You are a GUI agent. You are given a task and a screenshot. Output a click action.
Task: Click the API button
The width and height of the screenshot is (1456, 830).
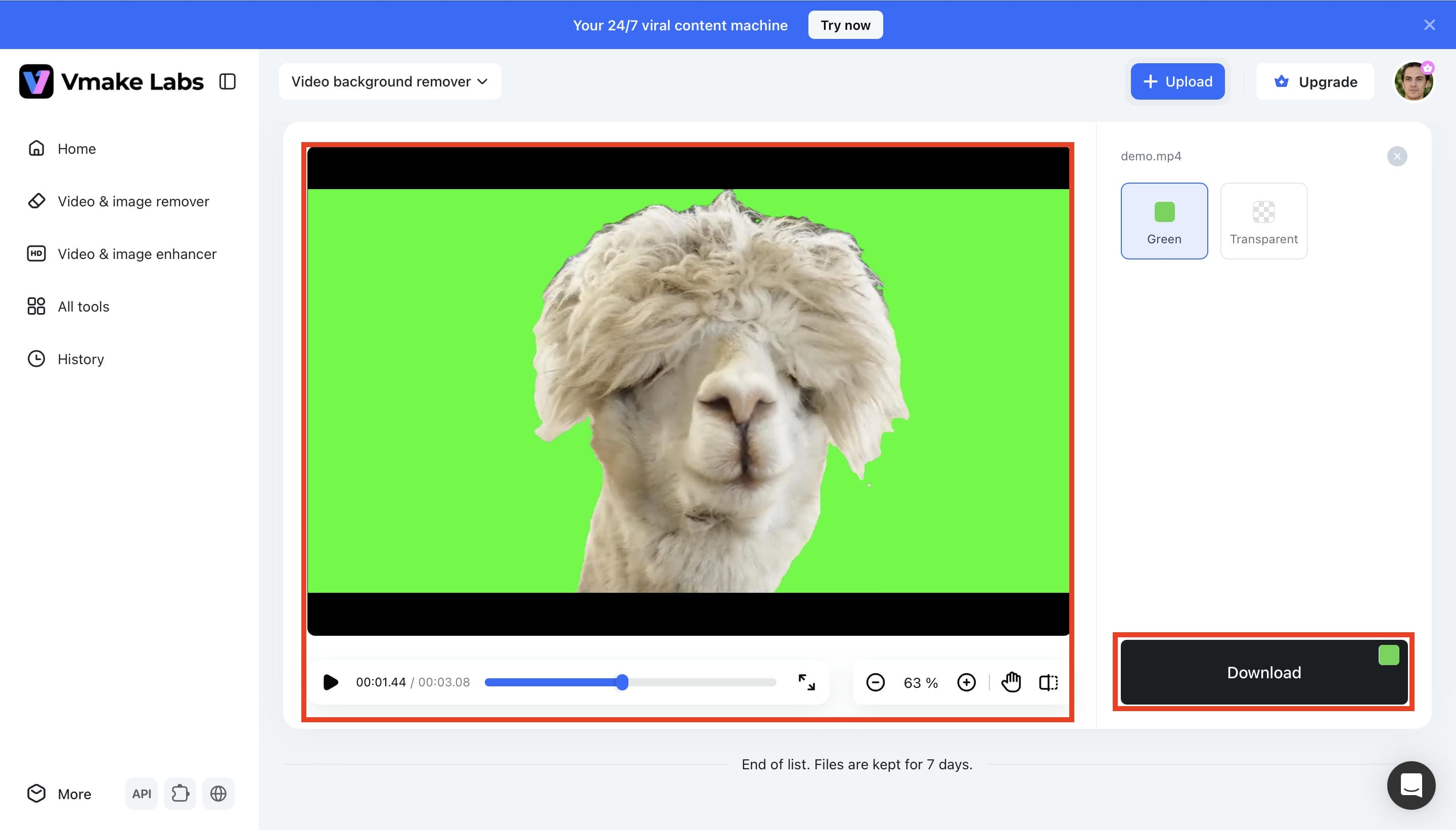(x=141, y=794)
